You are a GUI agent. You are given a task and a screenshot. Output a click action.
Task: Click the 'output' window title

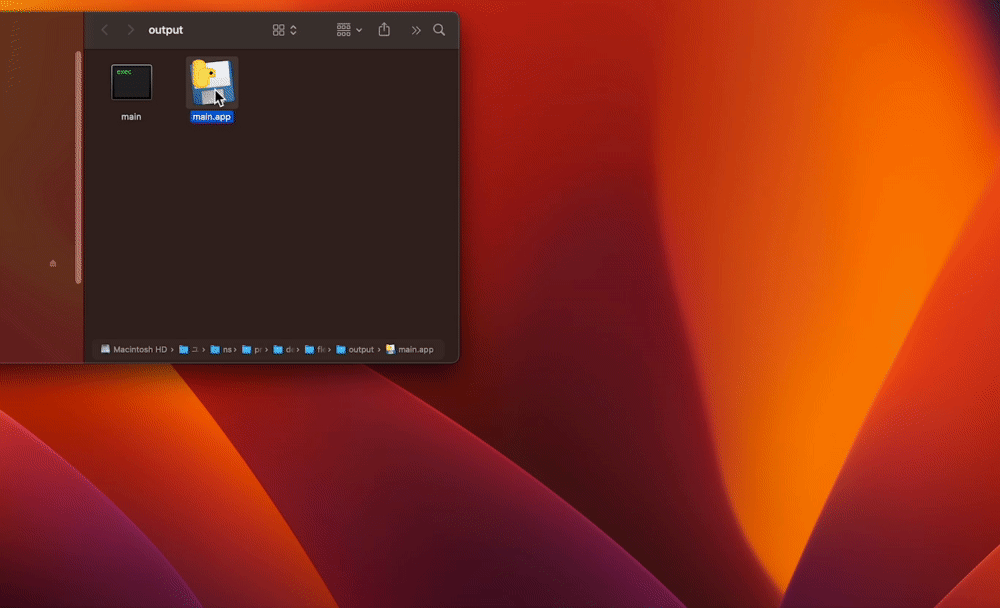pos(165,30)
